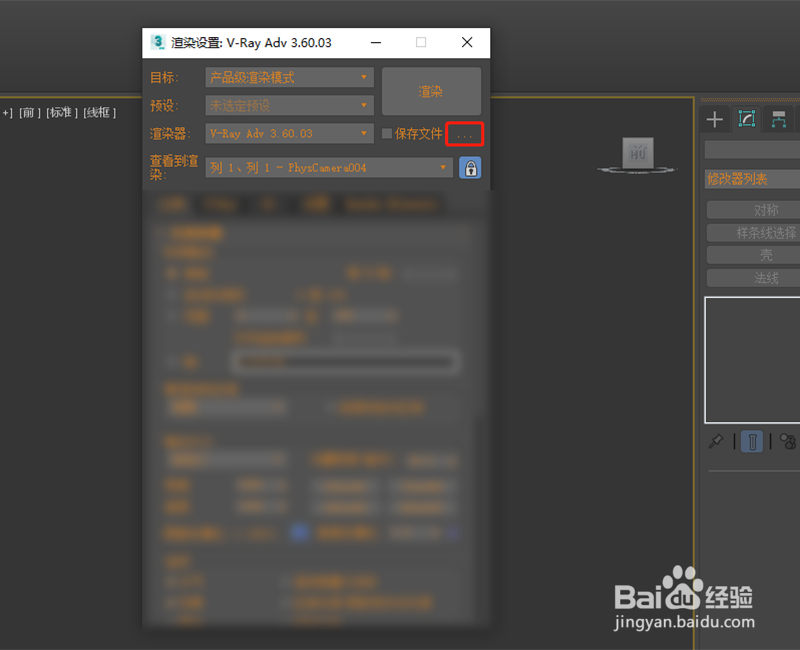Screen dimensions: 800x650
Task: Click the 3ds Max icon in title bar
Action: coord(158,42)
